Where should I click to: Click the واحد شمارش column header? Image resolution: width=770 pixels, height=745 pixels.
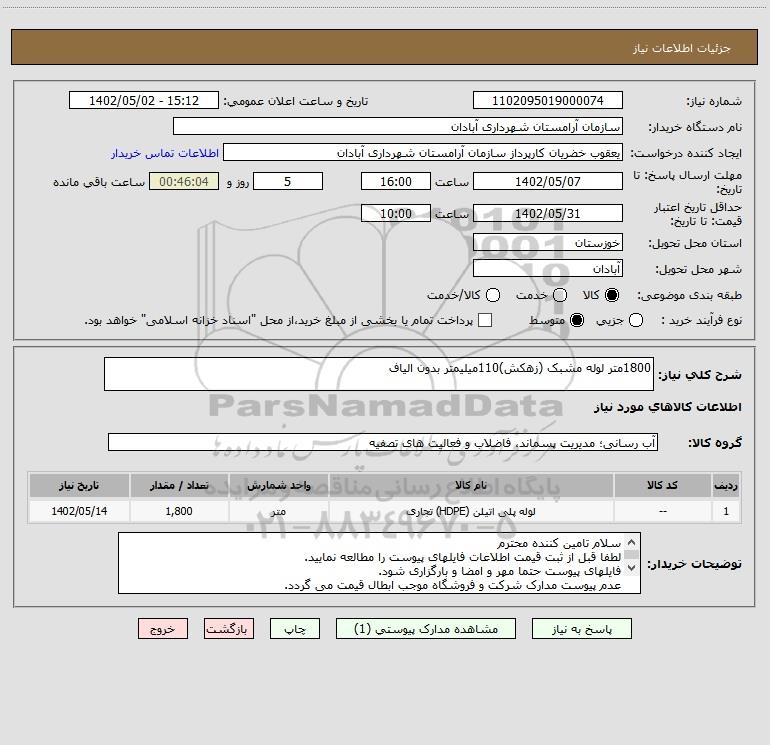[278, 486]
